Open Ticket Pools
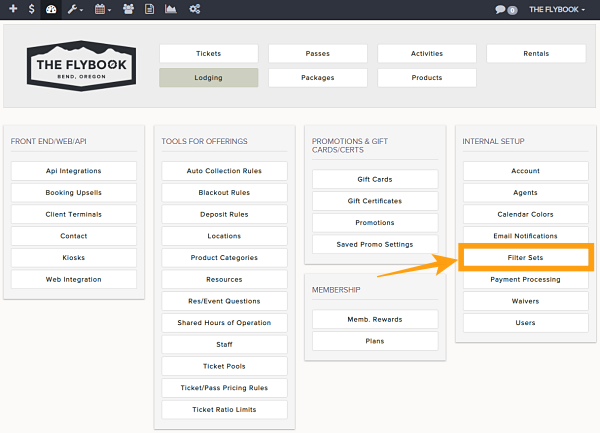600x433 pixels. [x=224, y=366]
